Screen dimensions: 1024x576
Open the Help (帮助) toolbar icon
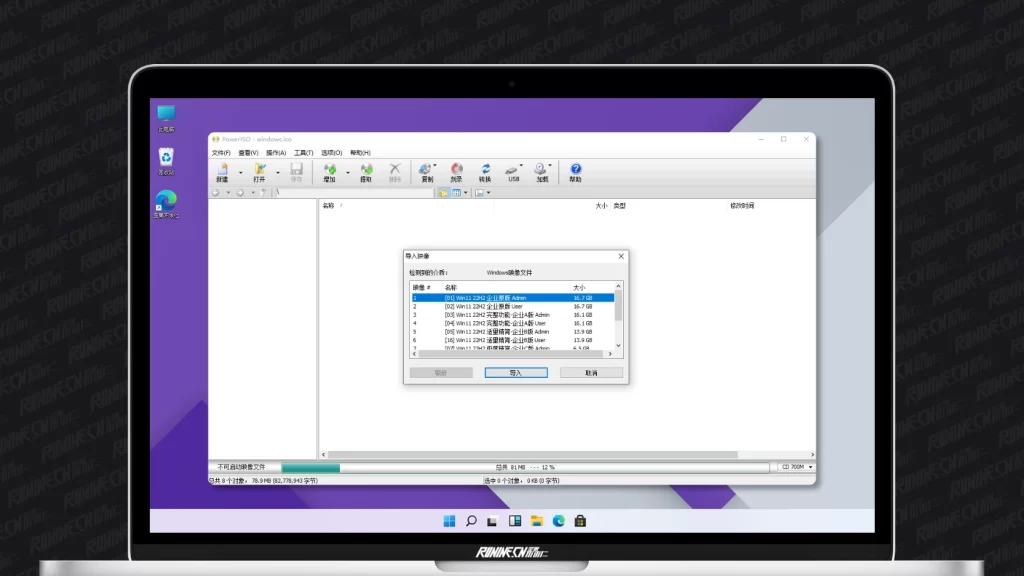(x=575, y=171)
